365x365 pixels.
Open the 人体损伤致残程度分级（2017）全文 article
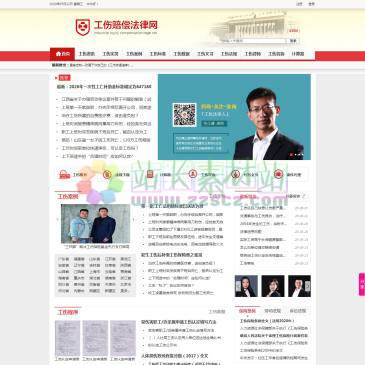(x=175, y=356)
